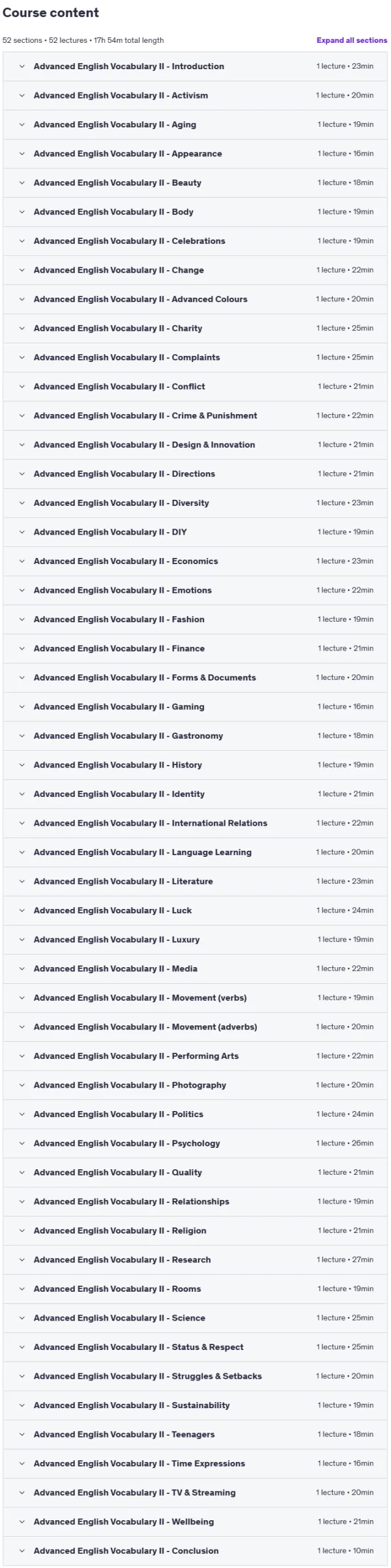Open the Language Learning section title
Image resolution: width=391 pixels, height=1568 pixels.
tap(142, 852)
